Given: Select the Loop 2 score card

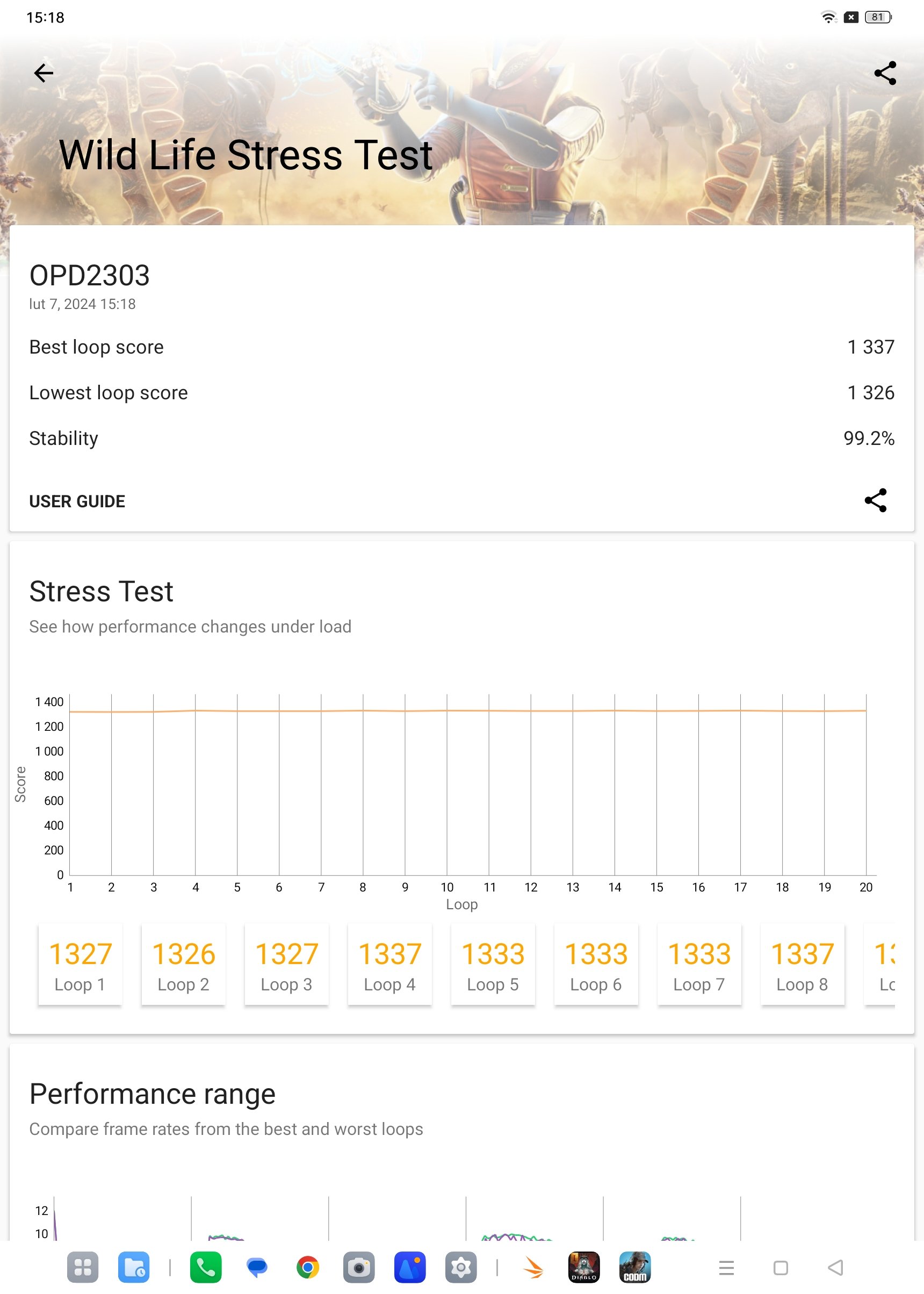Looking at the screenshot, I should click(183, 965).
